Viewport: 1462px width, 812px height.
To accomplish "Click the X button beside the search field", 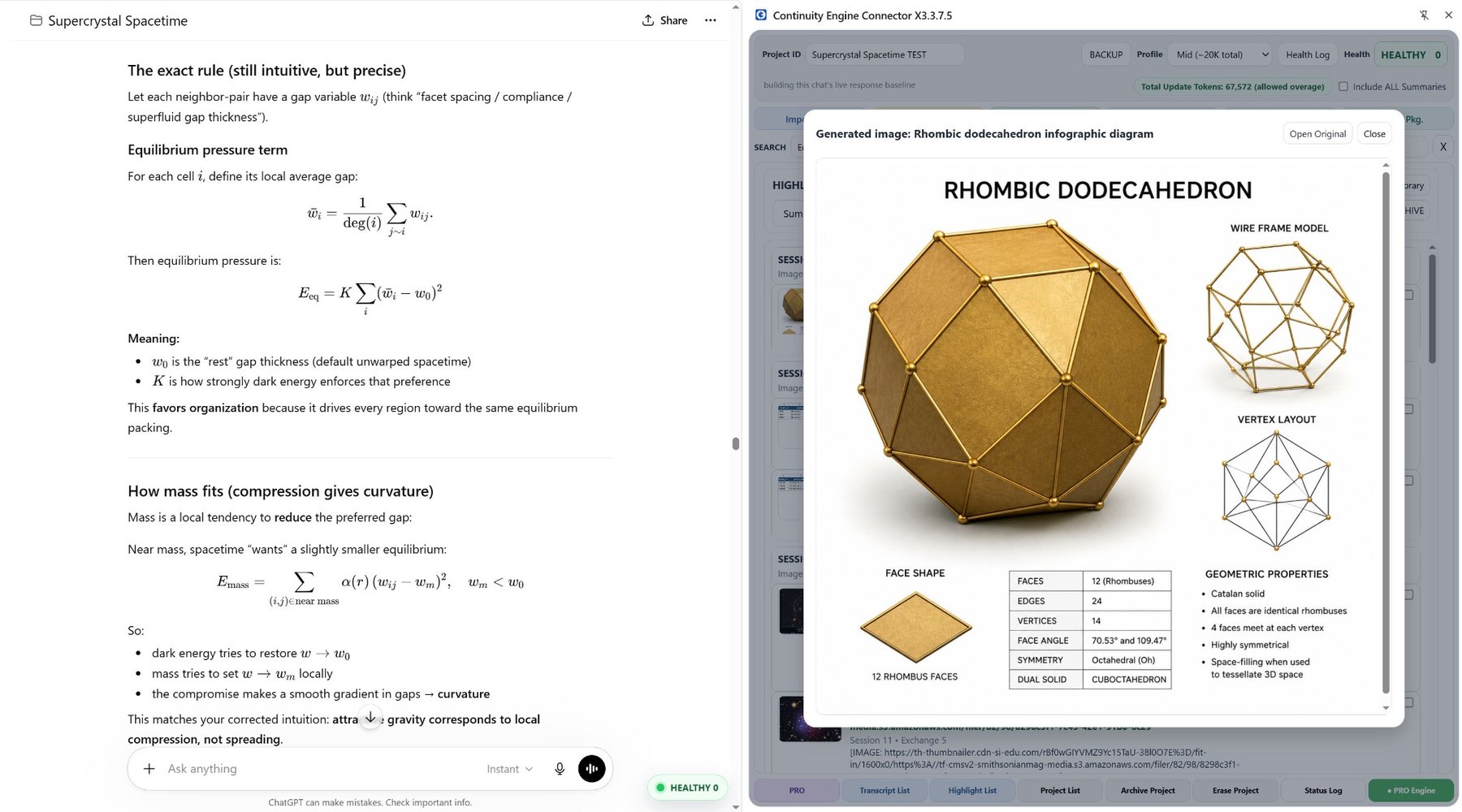I will coord(1443,147).
